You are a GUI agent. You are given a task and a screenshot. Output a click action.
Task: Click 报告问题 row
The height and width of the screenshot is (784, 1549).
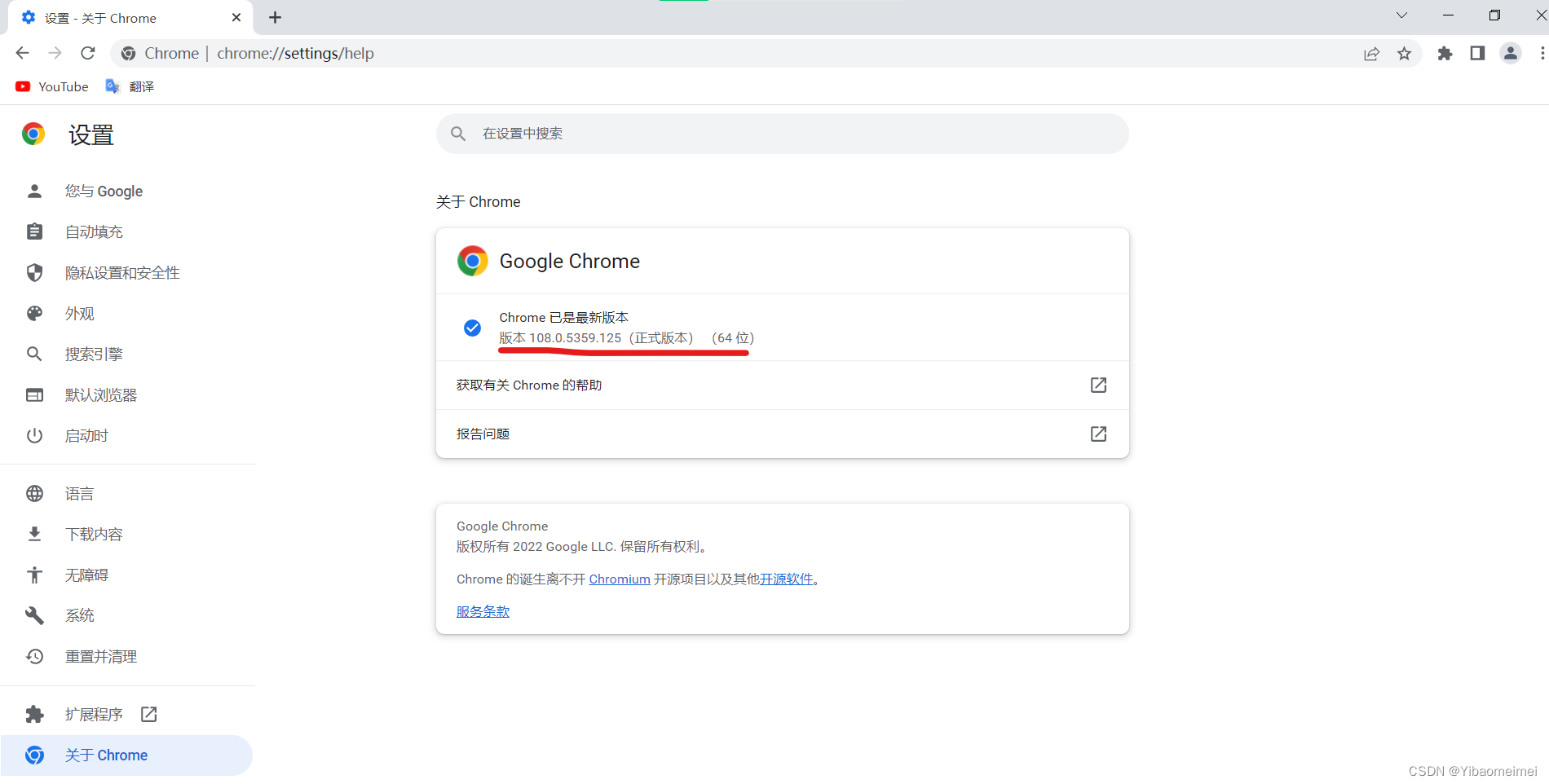pos(783,434)
